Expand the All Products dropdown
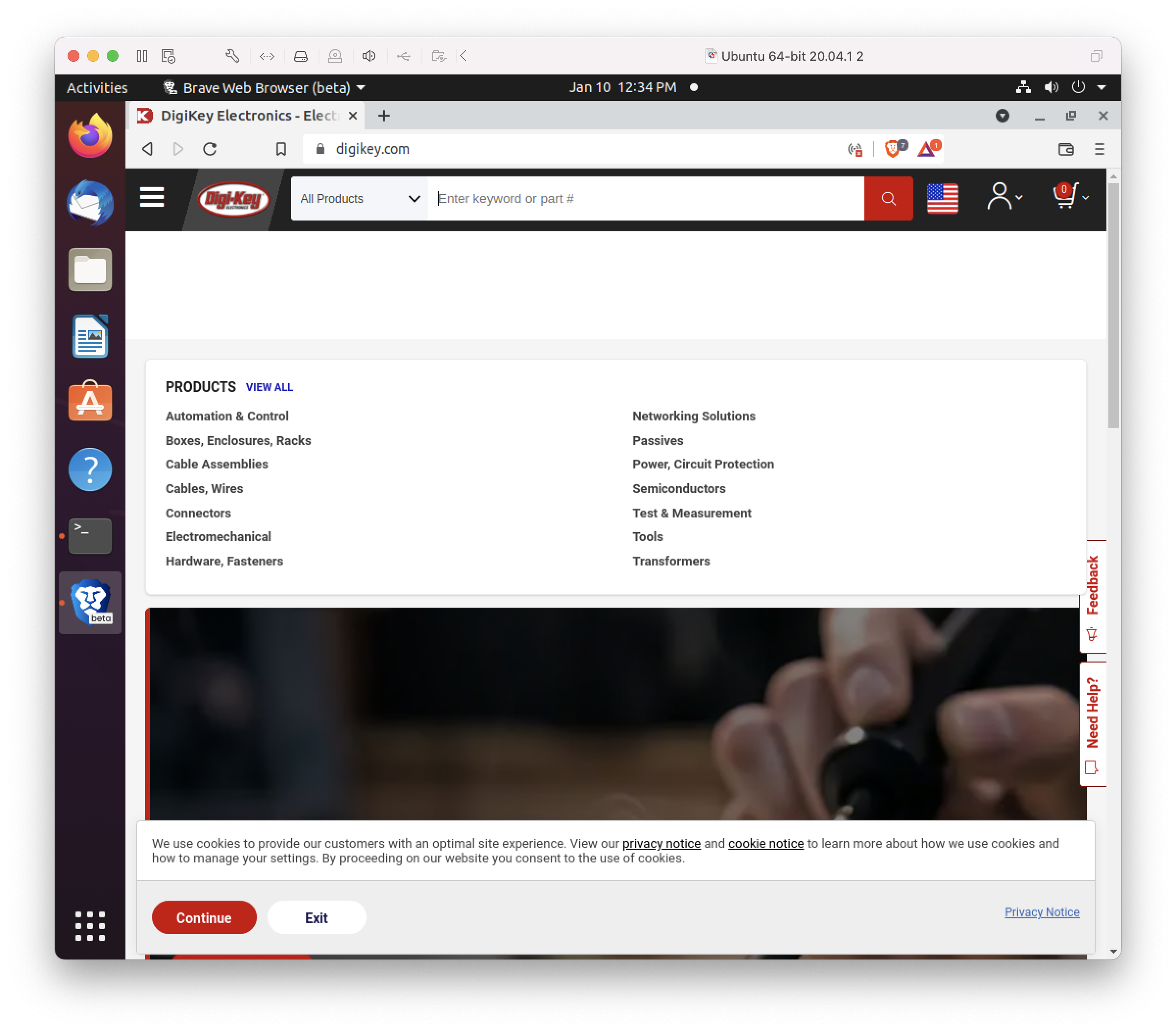Image resolution: width=1176 pixels, height=1032 pixels. (359, 198)
